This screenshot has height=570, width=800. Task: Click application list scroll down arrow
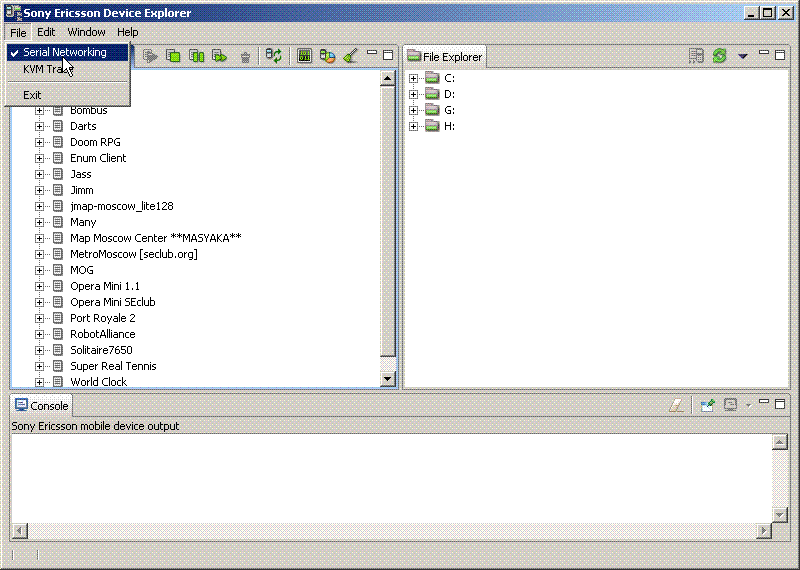pos(388,379)
